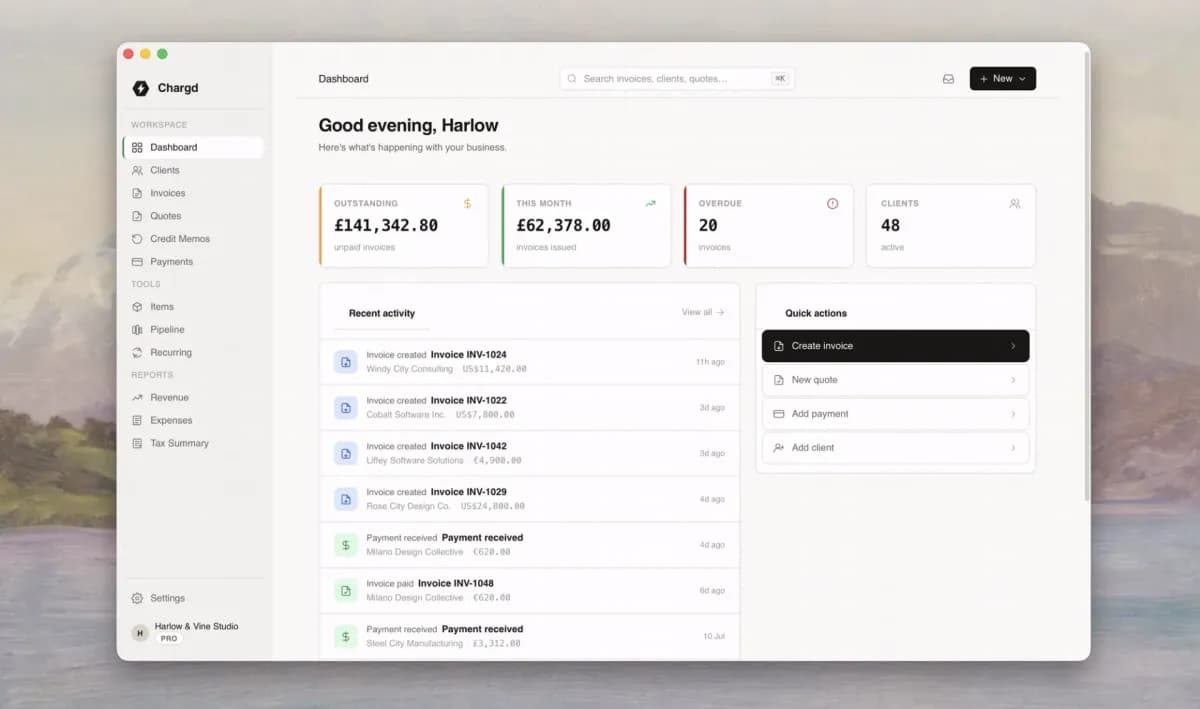Click the ⌘K shortcut badge in search

pos(780,78)
